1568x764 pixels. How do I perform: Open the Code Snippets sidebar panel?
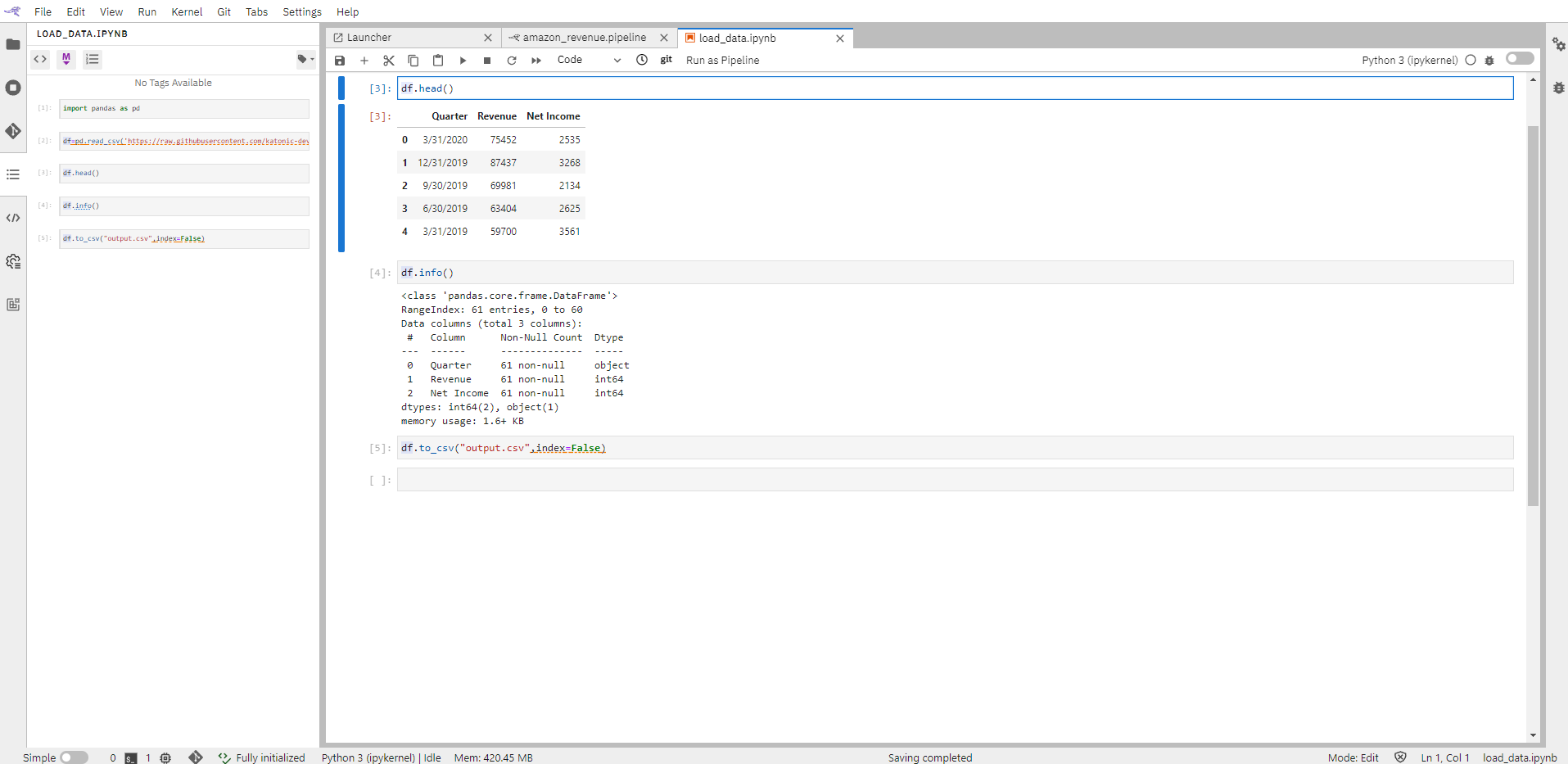(13, 218)
